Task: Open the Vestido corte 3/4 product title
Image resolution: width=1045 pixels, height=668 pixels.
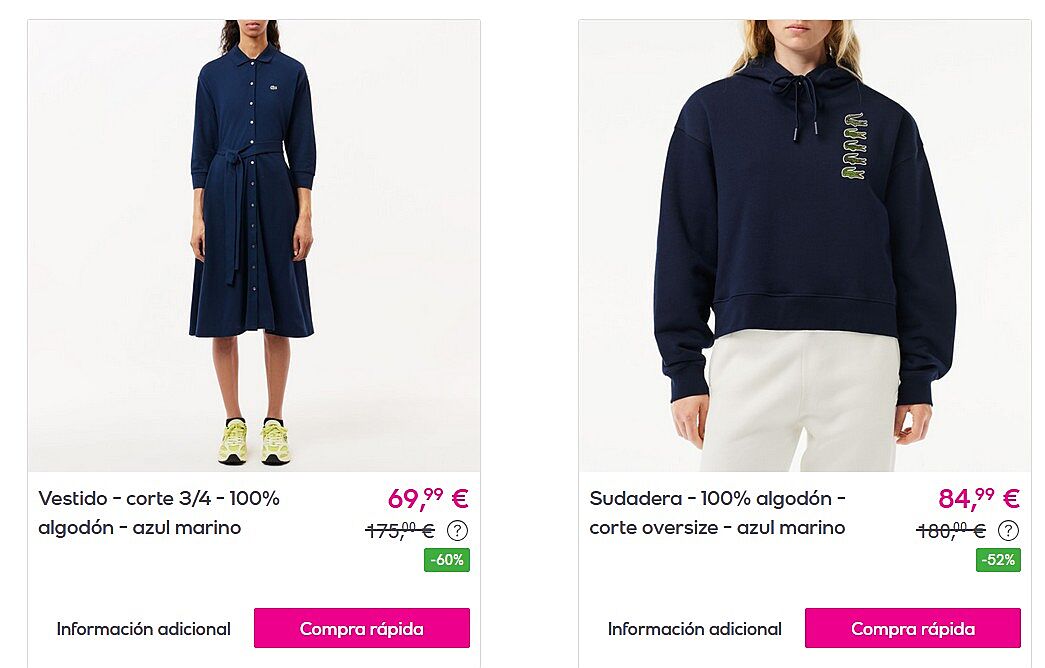Action: pyautogui.click(x=159, y=513)
